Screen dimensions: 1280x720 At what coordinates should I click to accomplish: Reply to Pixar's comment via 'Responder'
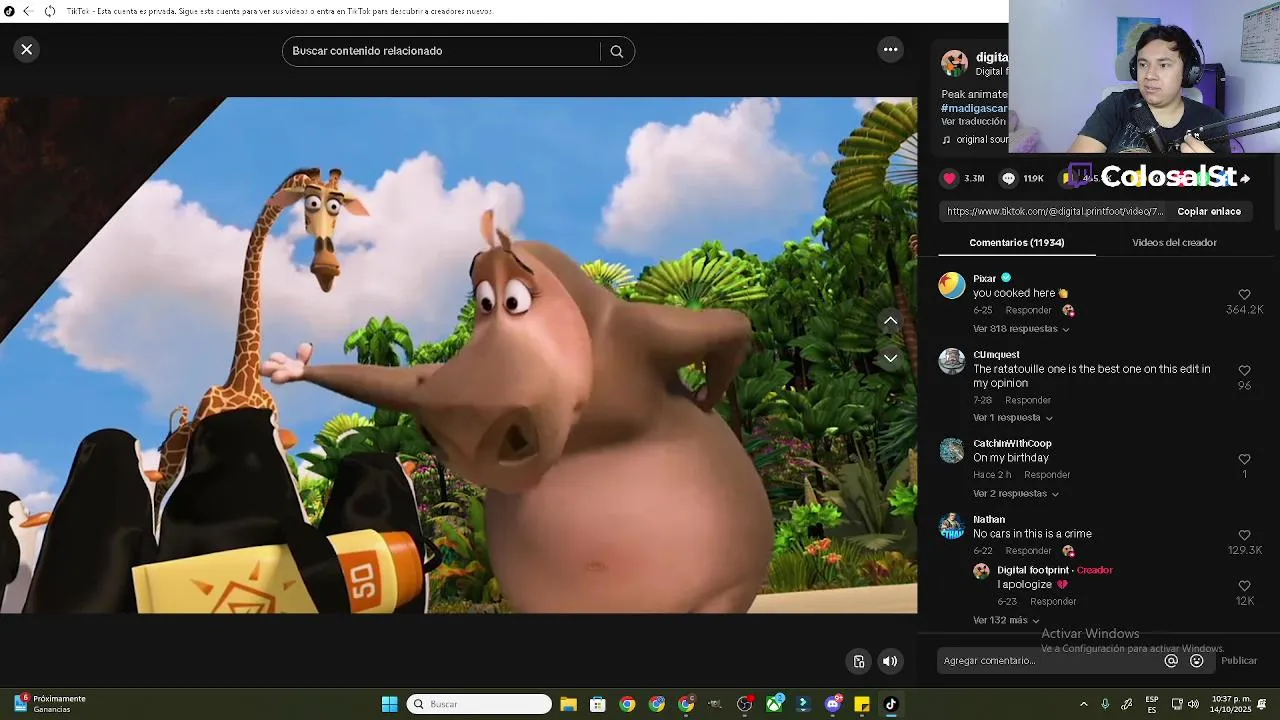(1028, 311)
